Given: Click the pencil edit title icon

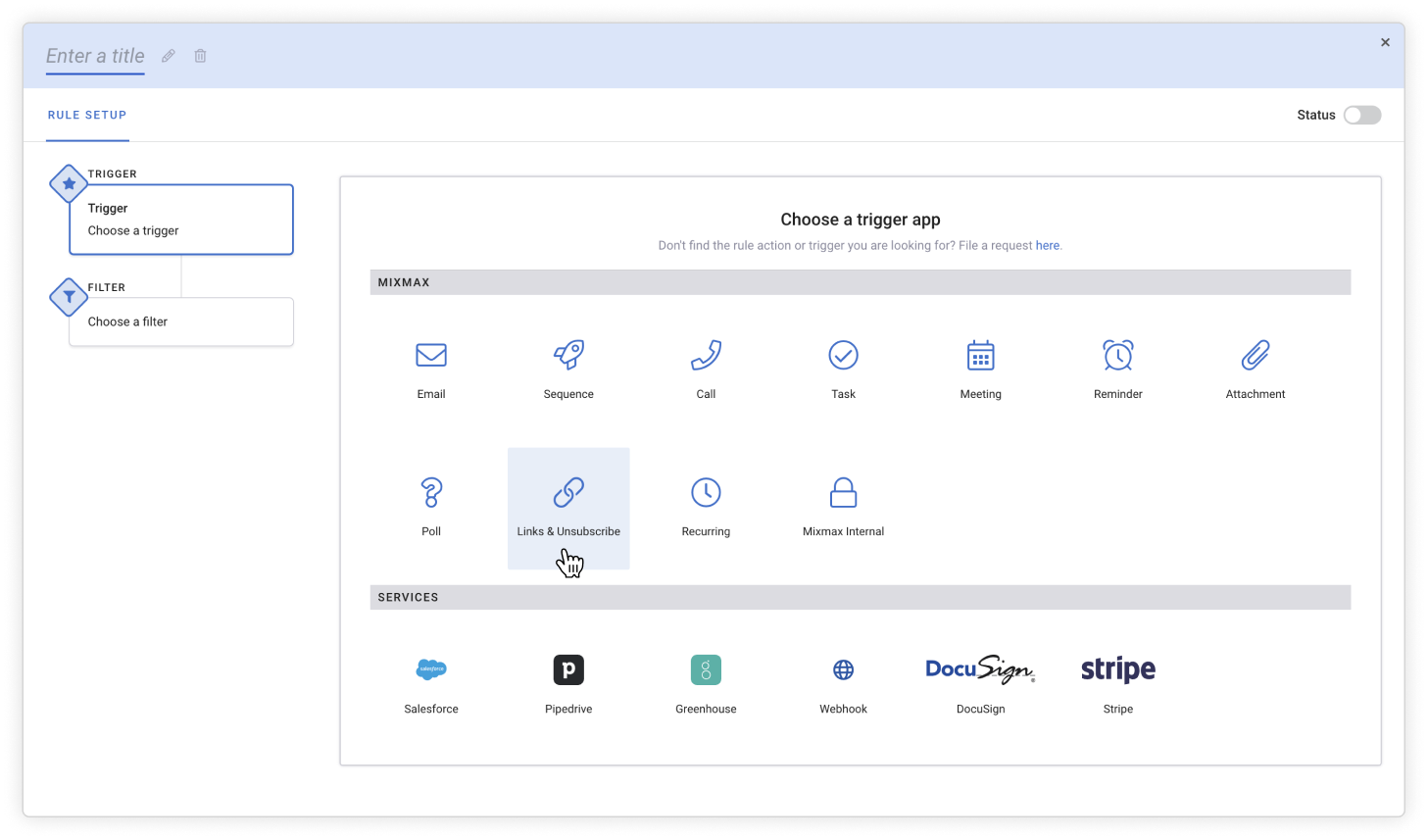Looking at the screenshot, I should tap(169, 56).
